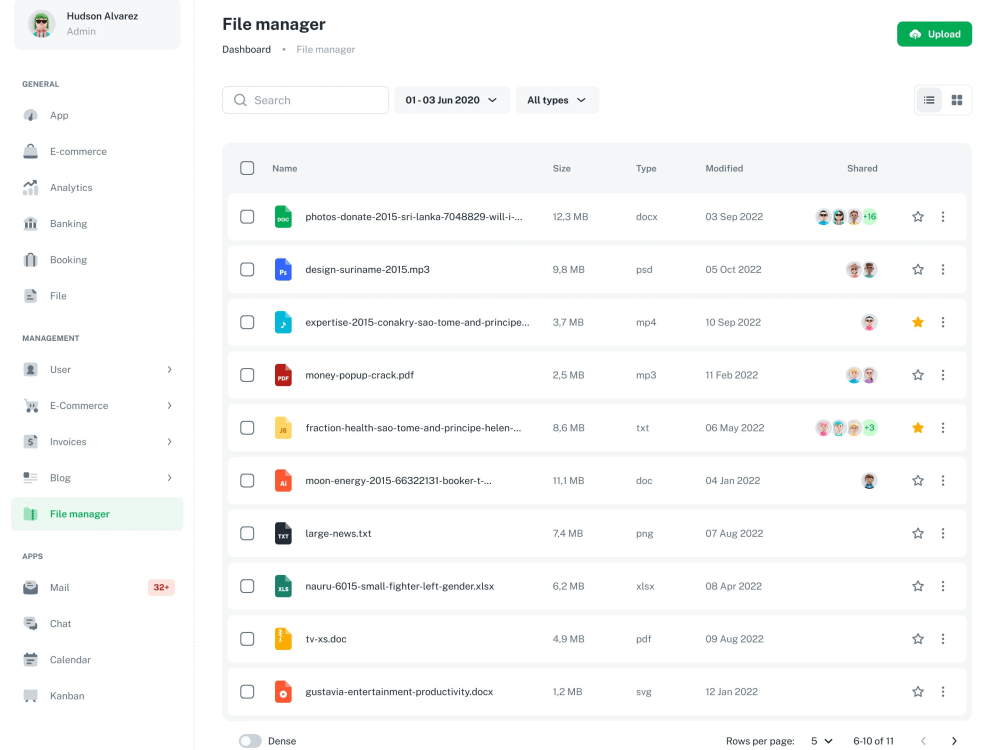Star large-news.txt

918,533
